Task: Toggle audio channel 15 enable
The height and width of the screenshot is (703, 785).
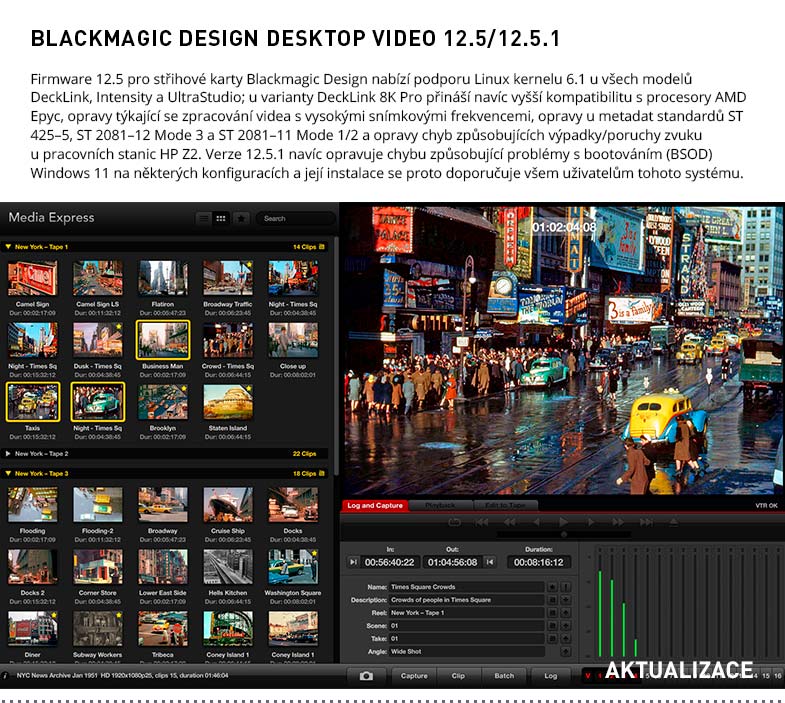Action: [765, 676]
